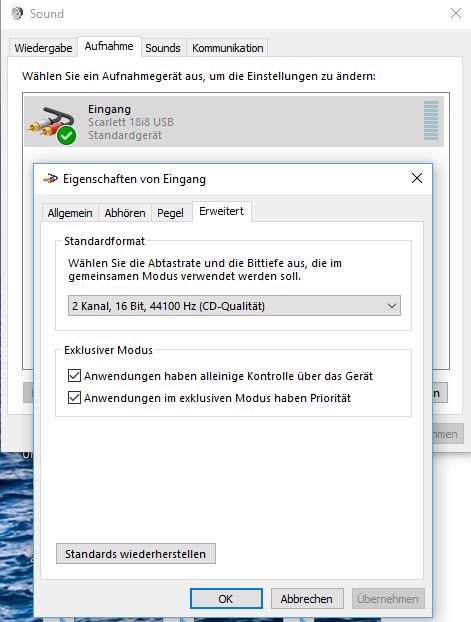Toggle exclusive mode priority checkbox
Screen dimensions: 471x622
tap(74, 397)
